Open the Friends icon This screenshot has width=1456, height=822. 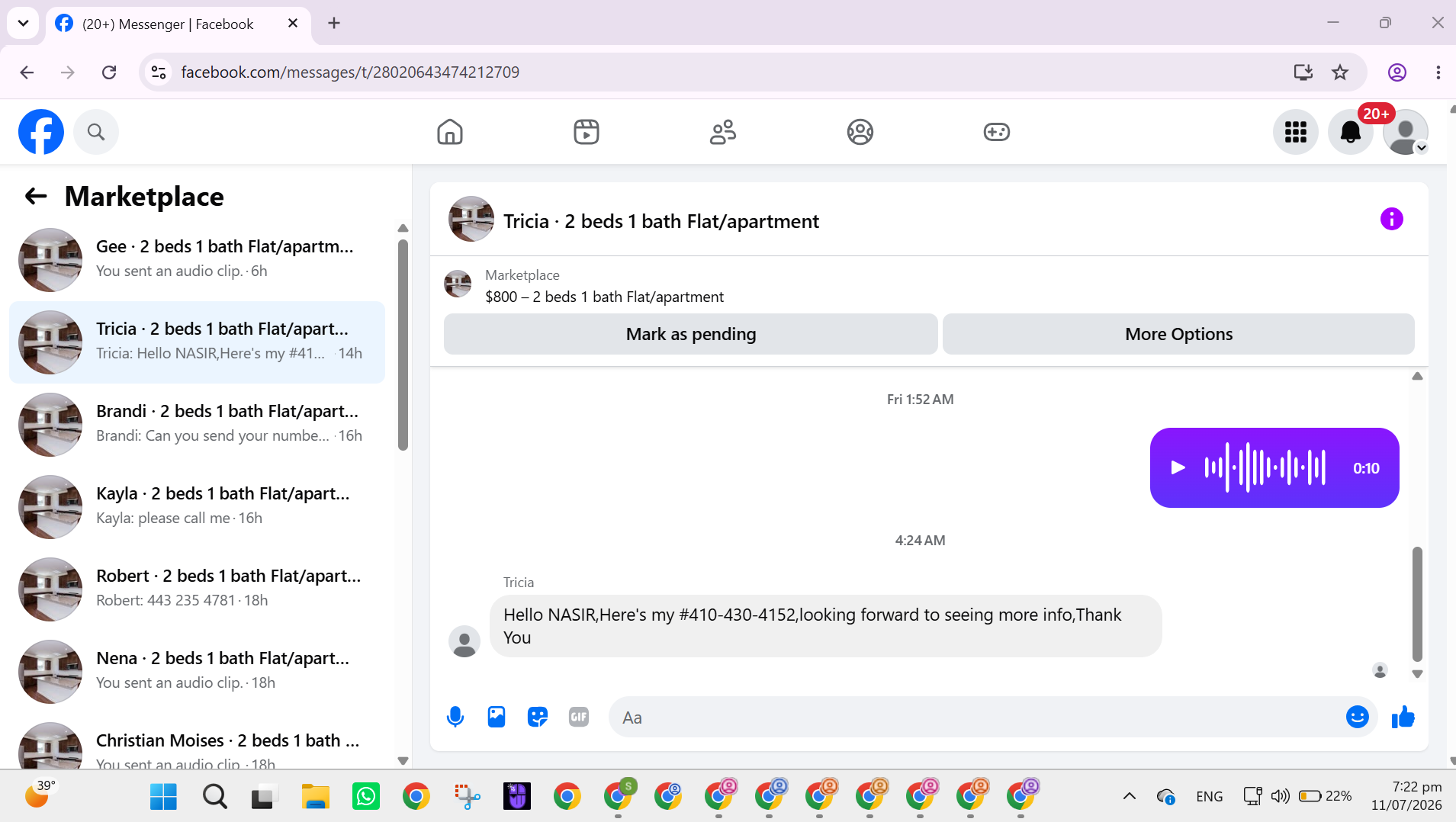tap(722, 132)
